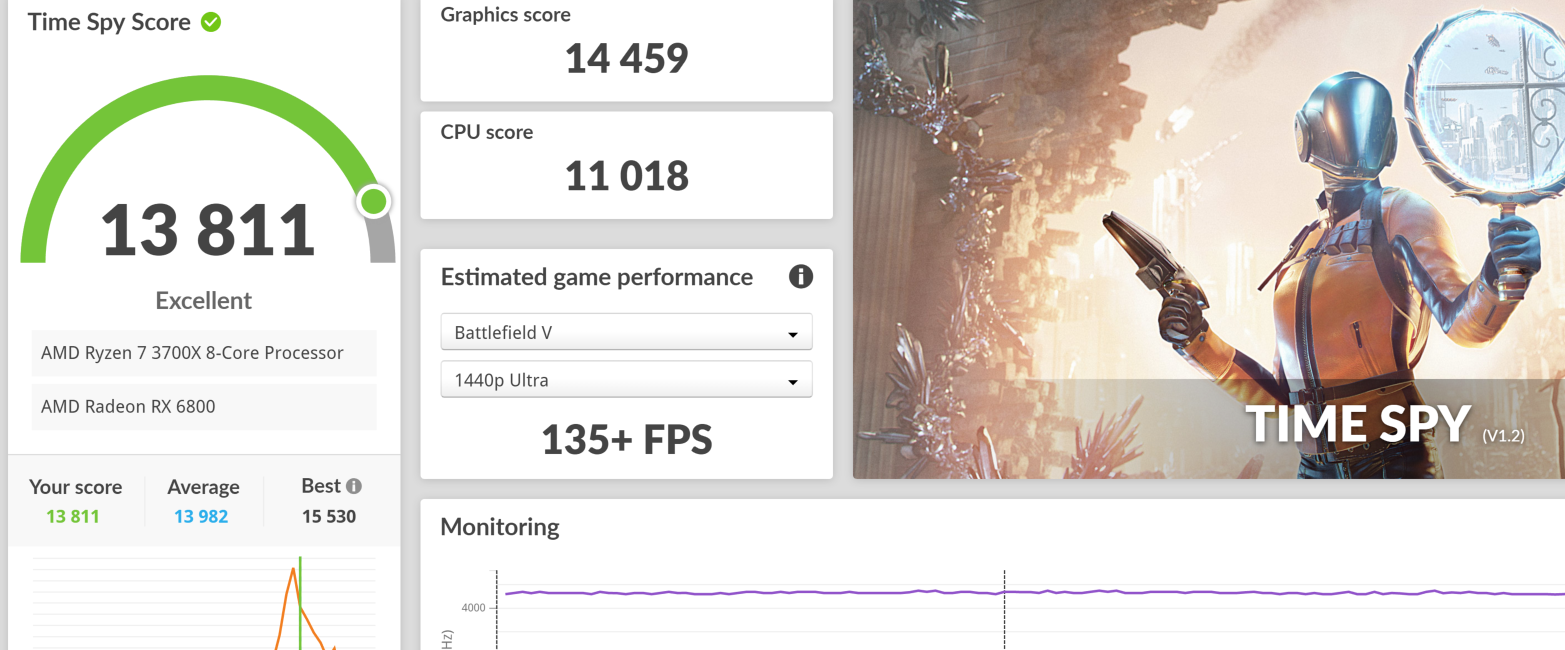Open the 1440p Ultra resolution dropdown
Image resolution: width=1565 pixels, height=650 pixels.
pyautogui.click(x=626, y=380)
